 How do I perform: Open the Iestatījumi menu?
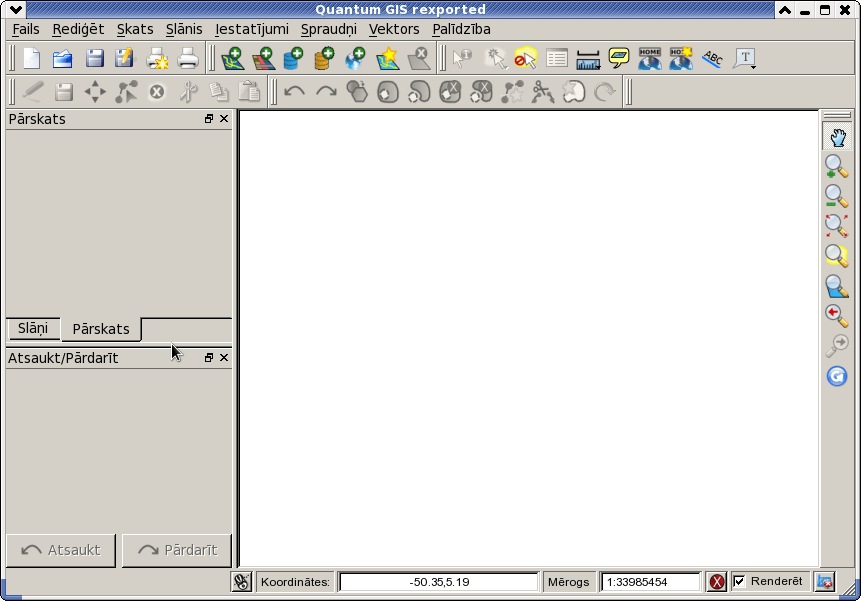tap(251, 29)
